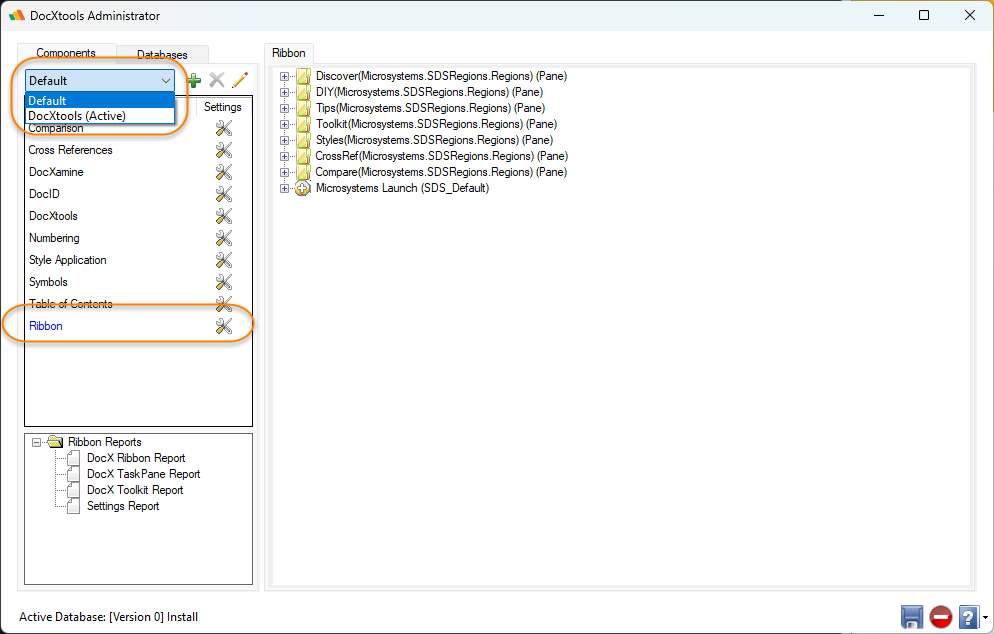Click the Settings Report document icon
994x634 pixels.
(74, 506)
